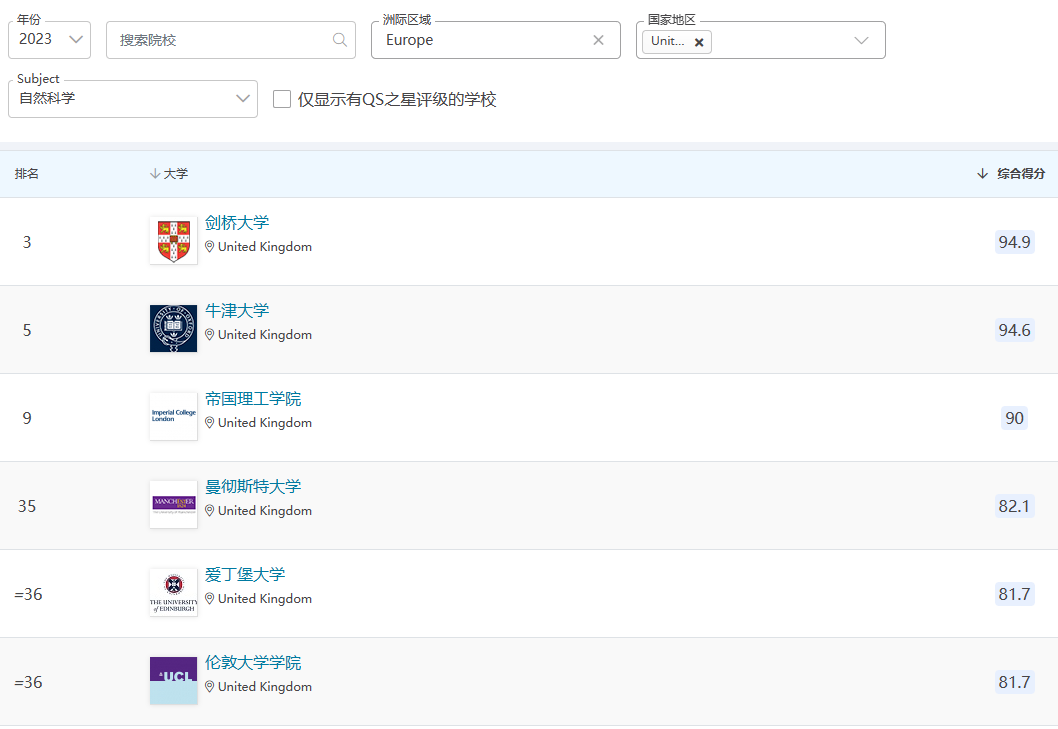Click the score 90 for 帝国理工学院
Viewport: 1058px width, 729px height.
tap(1014, 418)
